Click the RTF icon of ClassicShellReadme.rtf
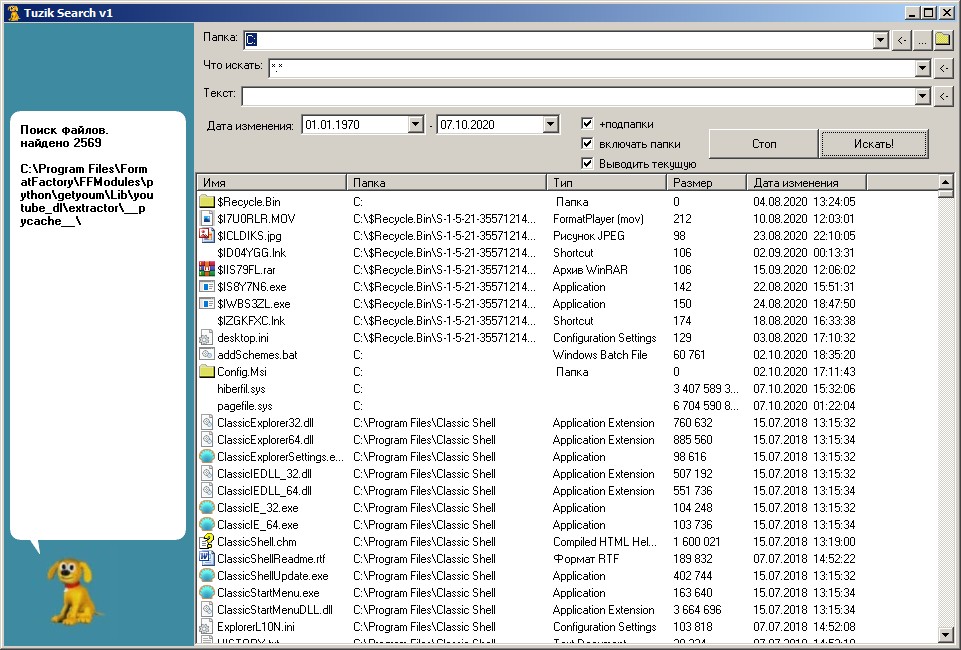Screen dimensions: 961x650 (x=207, y=559)
